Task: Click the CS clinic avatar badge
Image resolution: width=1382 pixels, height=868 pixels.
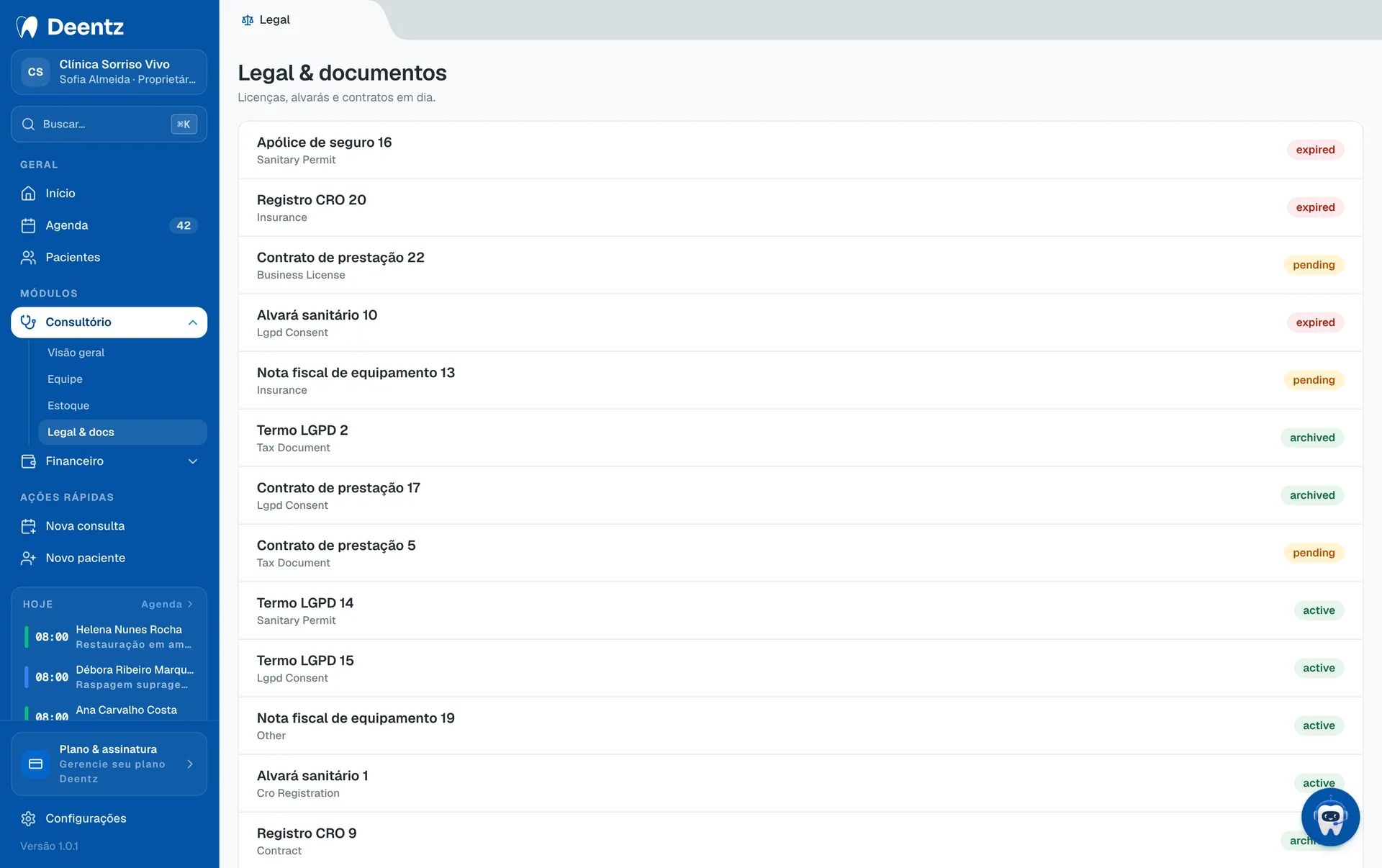Action: 35,72
